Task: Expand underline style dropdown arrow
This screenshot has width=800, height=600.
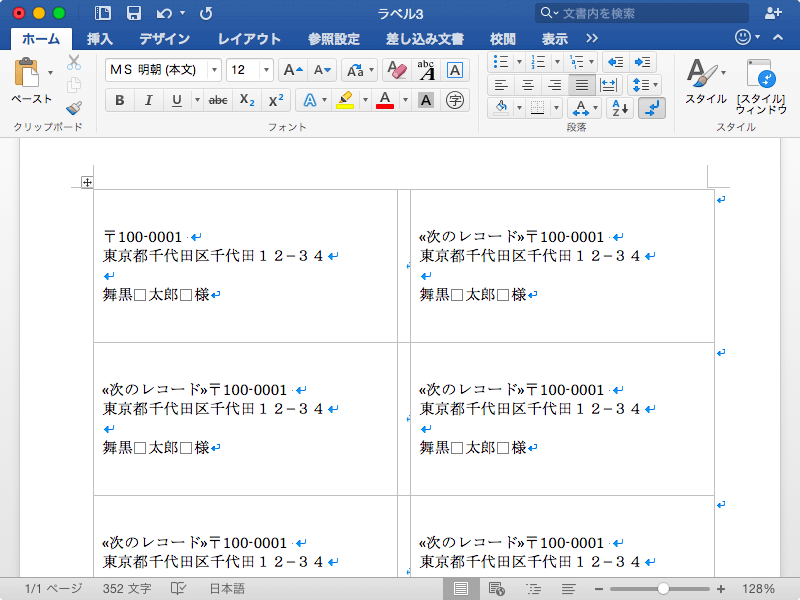Action: coord(197,101)
